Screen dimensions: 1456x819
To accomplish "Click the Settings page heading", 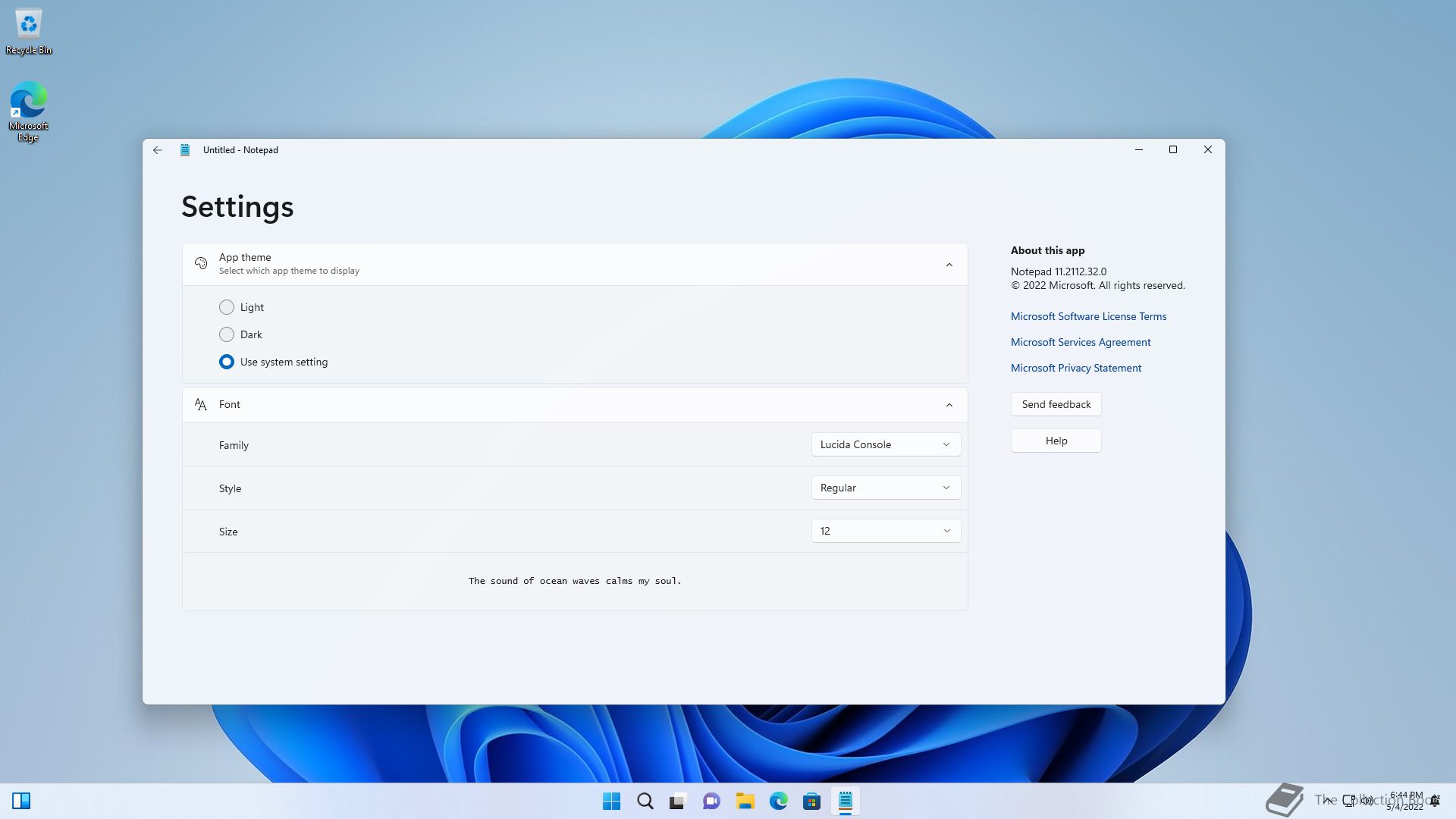I will (237, 206).
